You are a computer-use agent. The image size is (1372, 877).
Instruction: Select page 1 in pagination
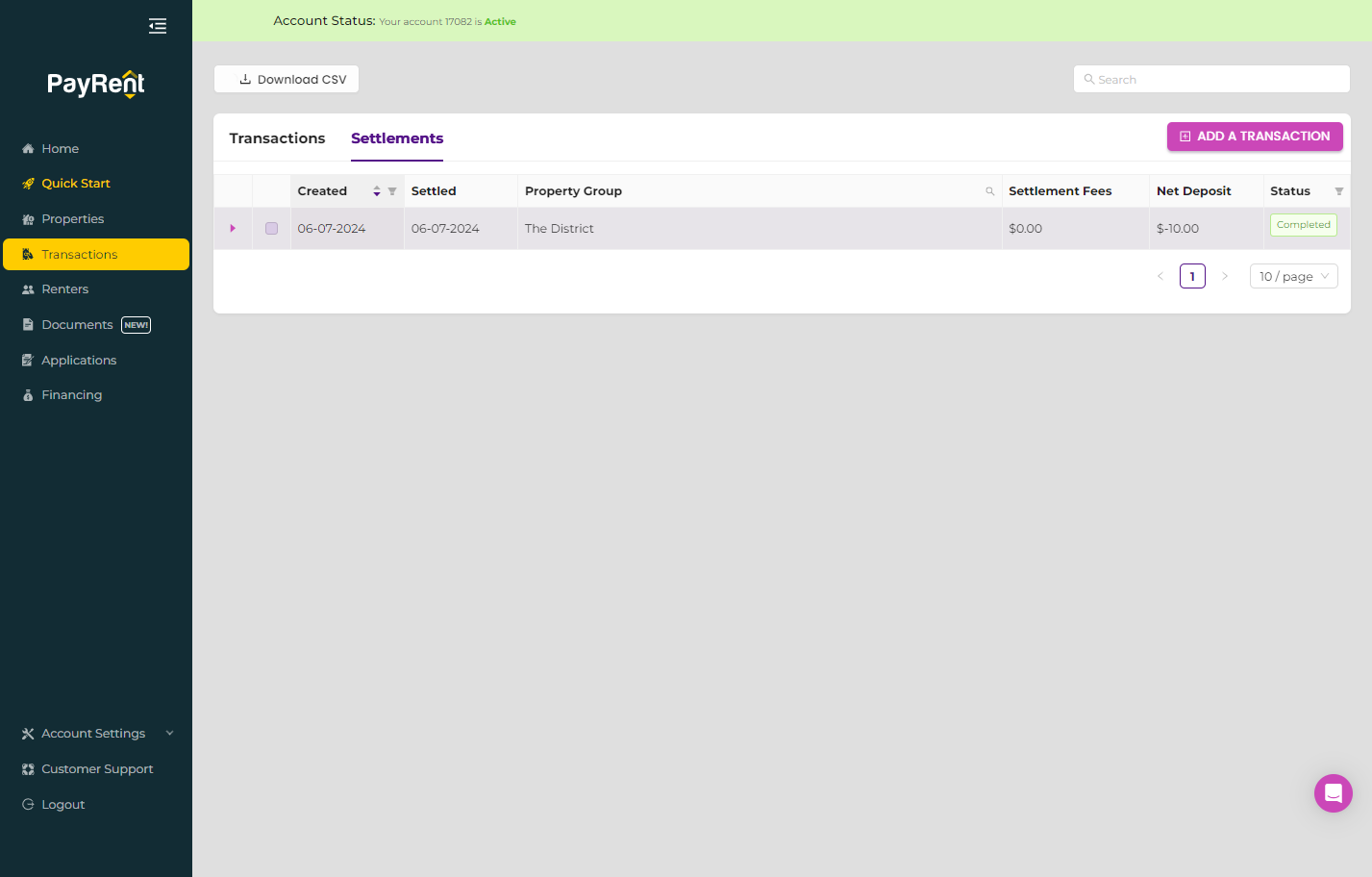(1192, 276)
